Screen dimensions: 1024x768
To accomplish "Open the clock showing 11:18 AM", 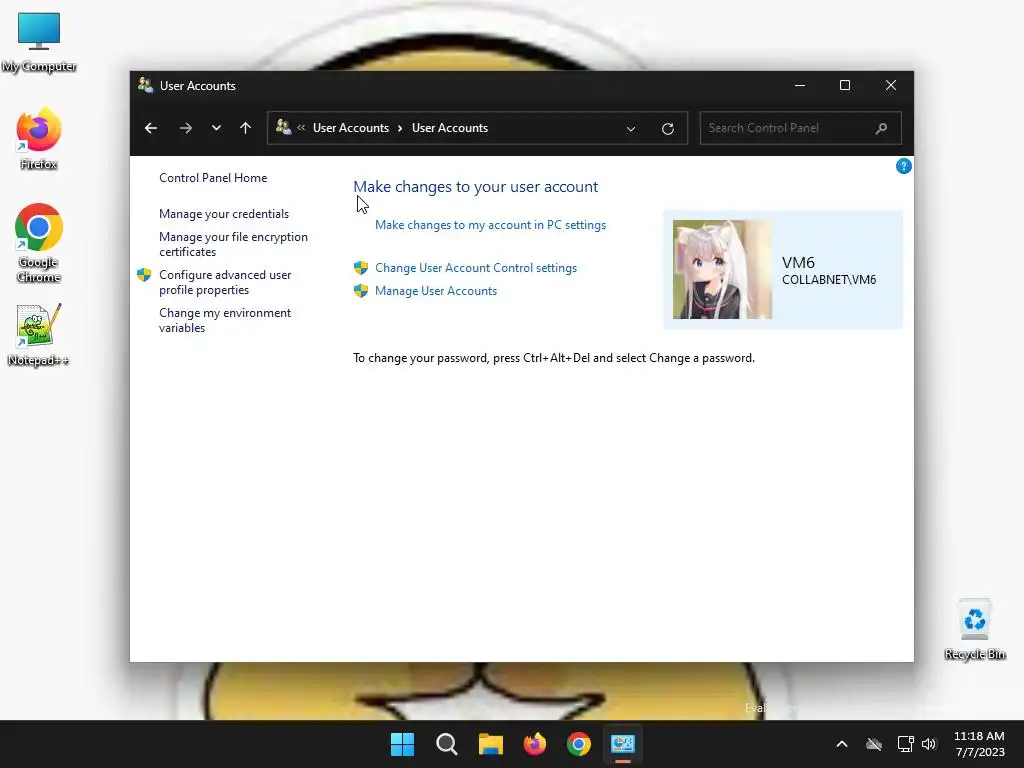I will pyautogui.click(x=979, y=744).
